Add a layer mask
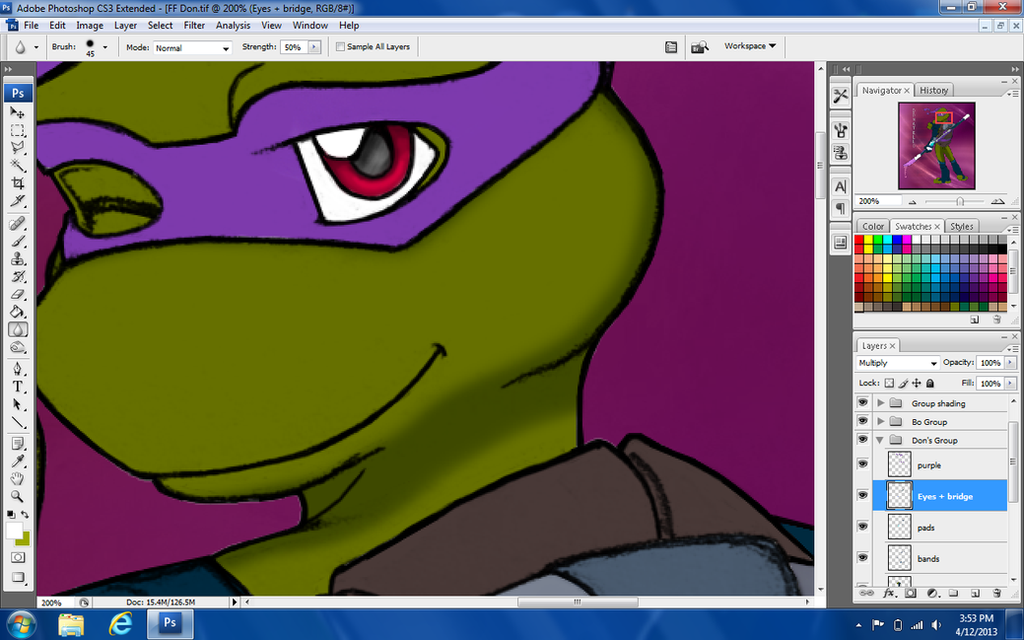This screenshot has height=640, width=1024. 910,593
